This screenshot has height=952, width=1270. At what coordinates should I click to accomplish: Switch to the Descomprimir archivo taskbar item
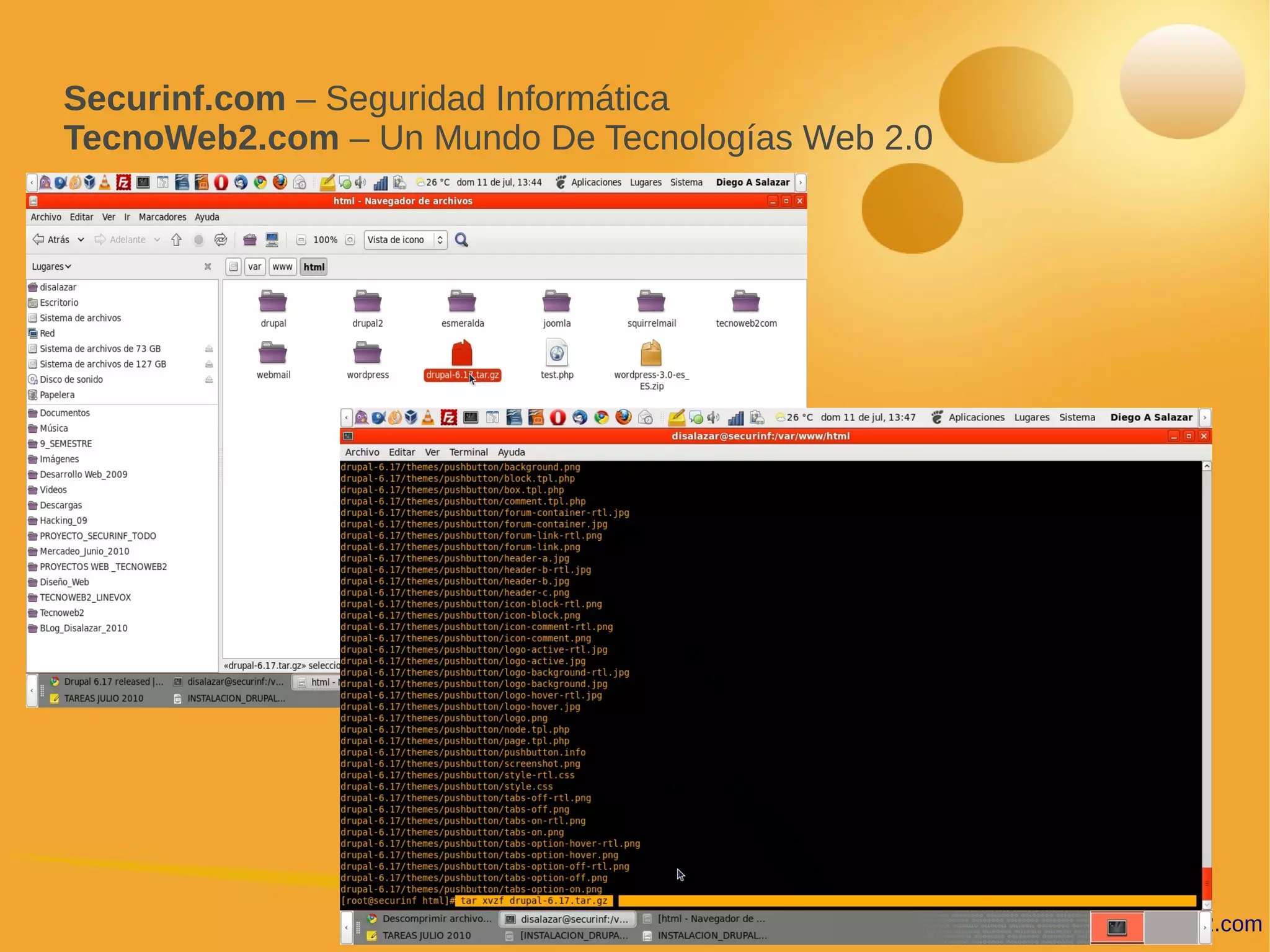click(429, 919)
